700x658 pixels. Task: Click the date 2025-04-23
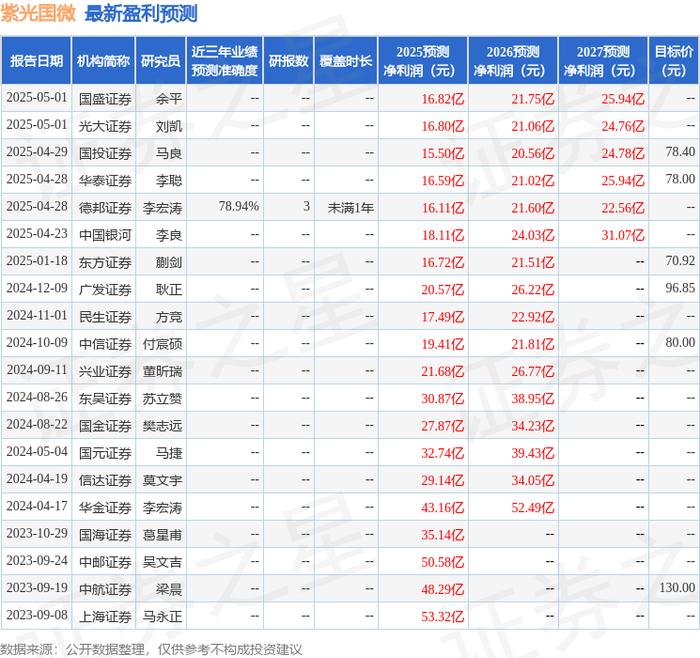[37, 233]
